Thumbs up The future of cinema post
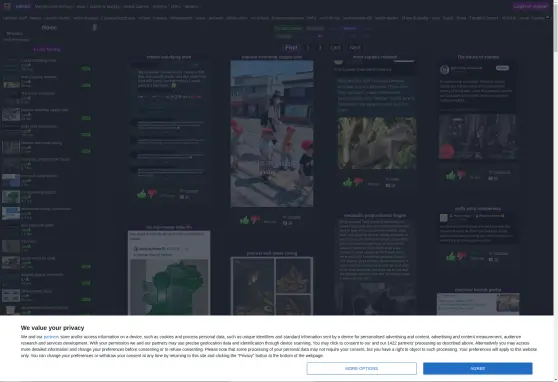Image resolution: width=558 pixels, height=382 pixels. point(451,175)
